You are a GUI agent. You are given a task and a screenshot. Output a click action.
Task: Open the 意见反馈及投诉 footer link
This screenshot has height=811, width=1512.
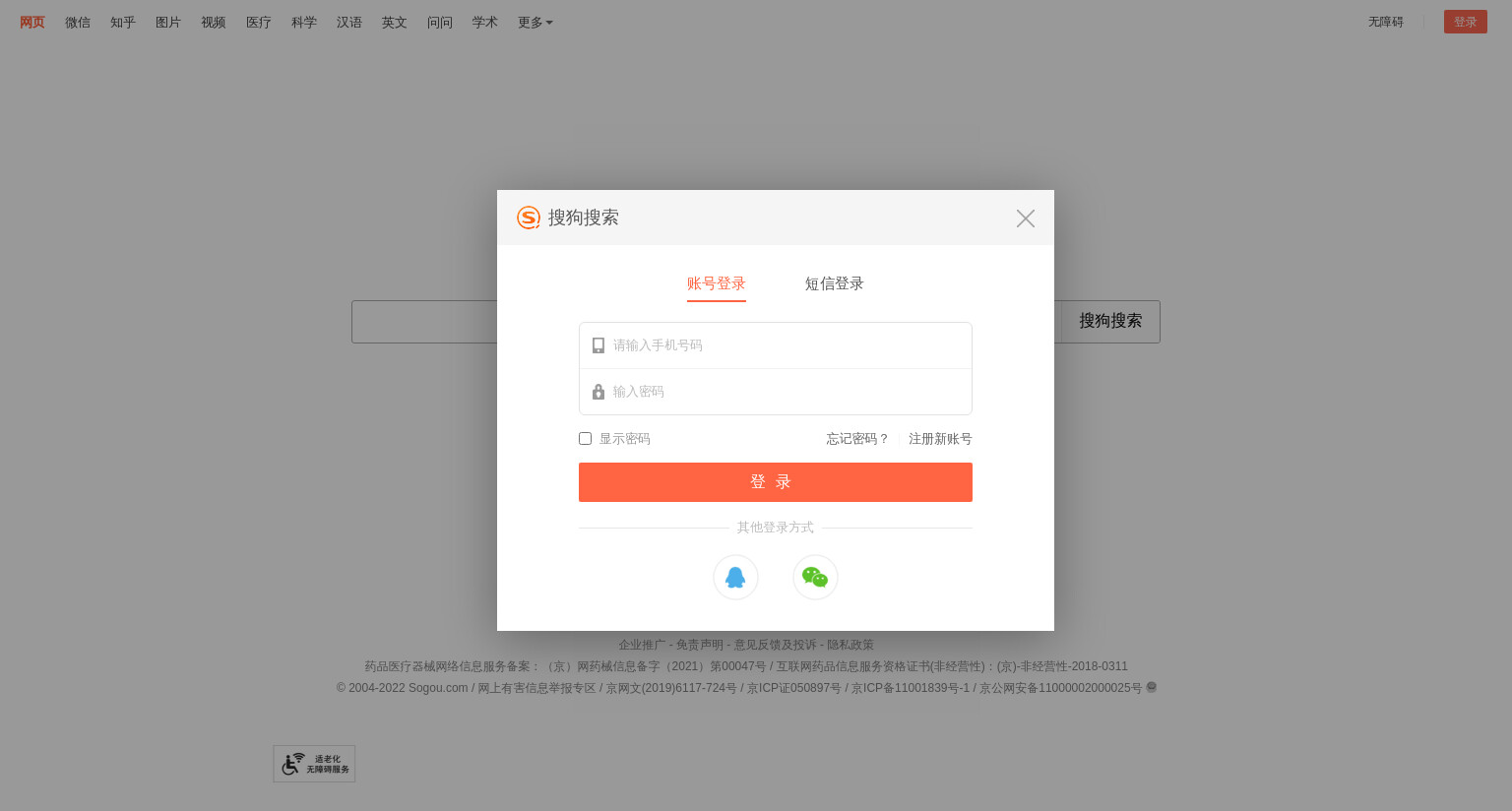[775, 645]
